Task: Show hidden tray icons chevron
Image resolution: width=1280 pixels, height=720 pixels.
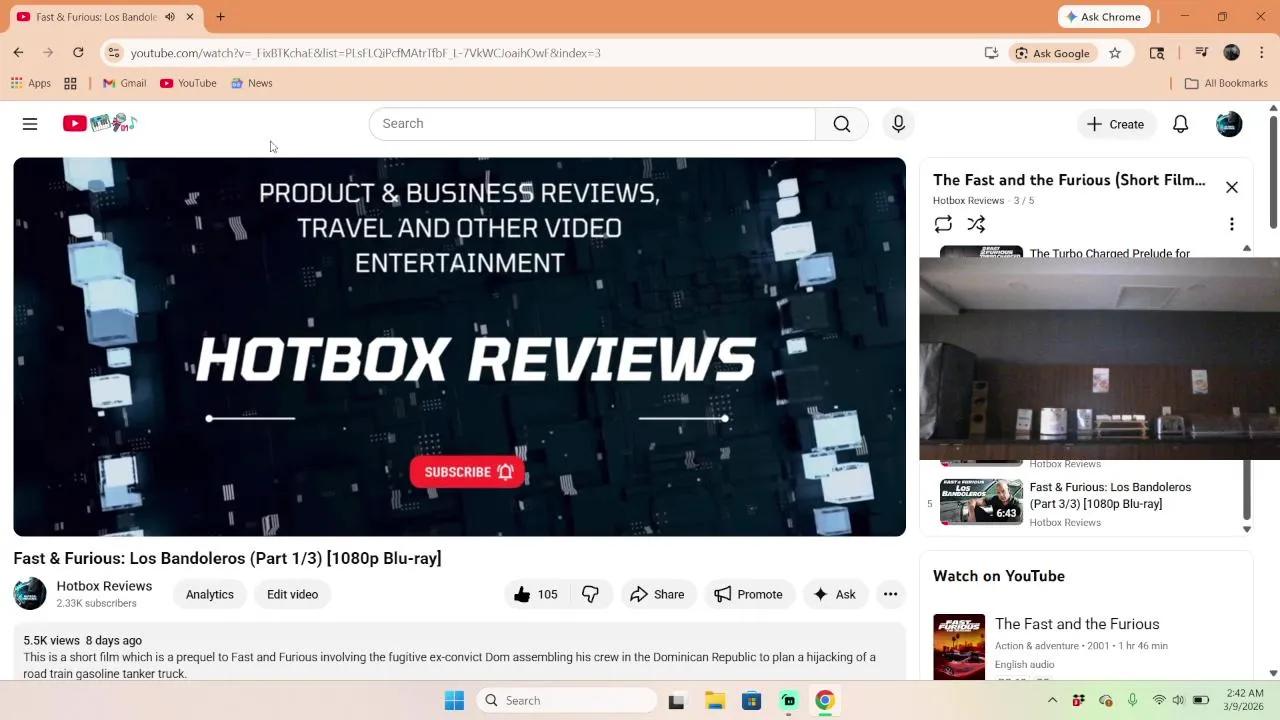Action: click(x=1052, y=701)
